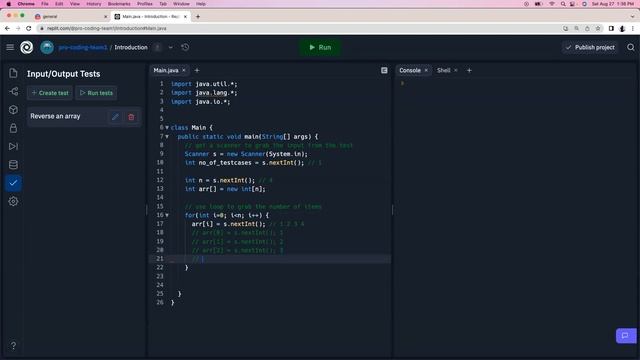
Task: Bookmark this page with star icon
Action: pos(598,28)
